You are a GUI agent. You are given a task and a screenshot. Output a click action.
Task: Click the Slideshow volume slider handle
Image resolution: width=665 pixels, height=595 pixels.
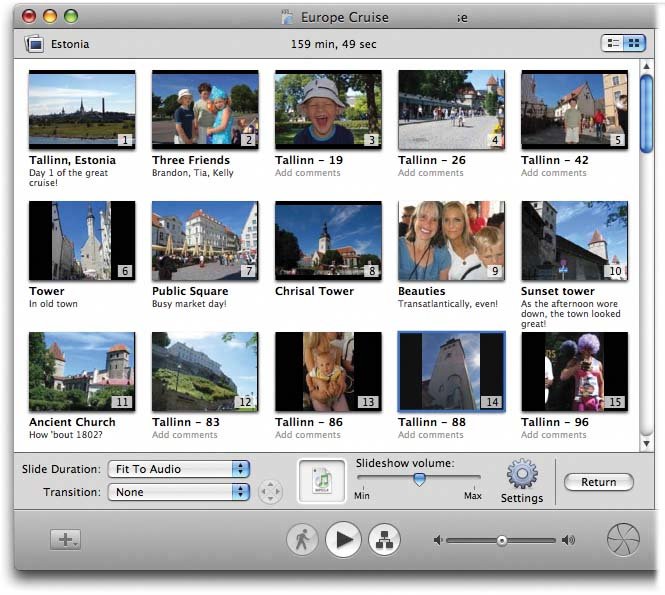tap(419, 479)
